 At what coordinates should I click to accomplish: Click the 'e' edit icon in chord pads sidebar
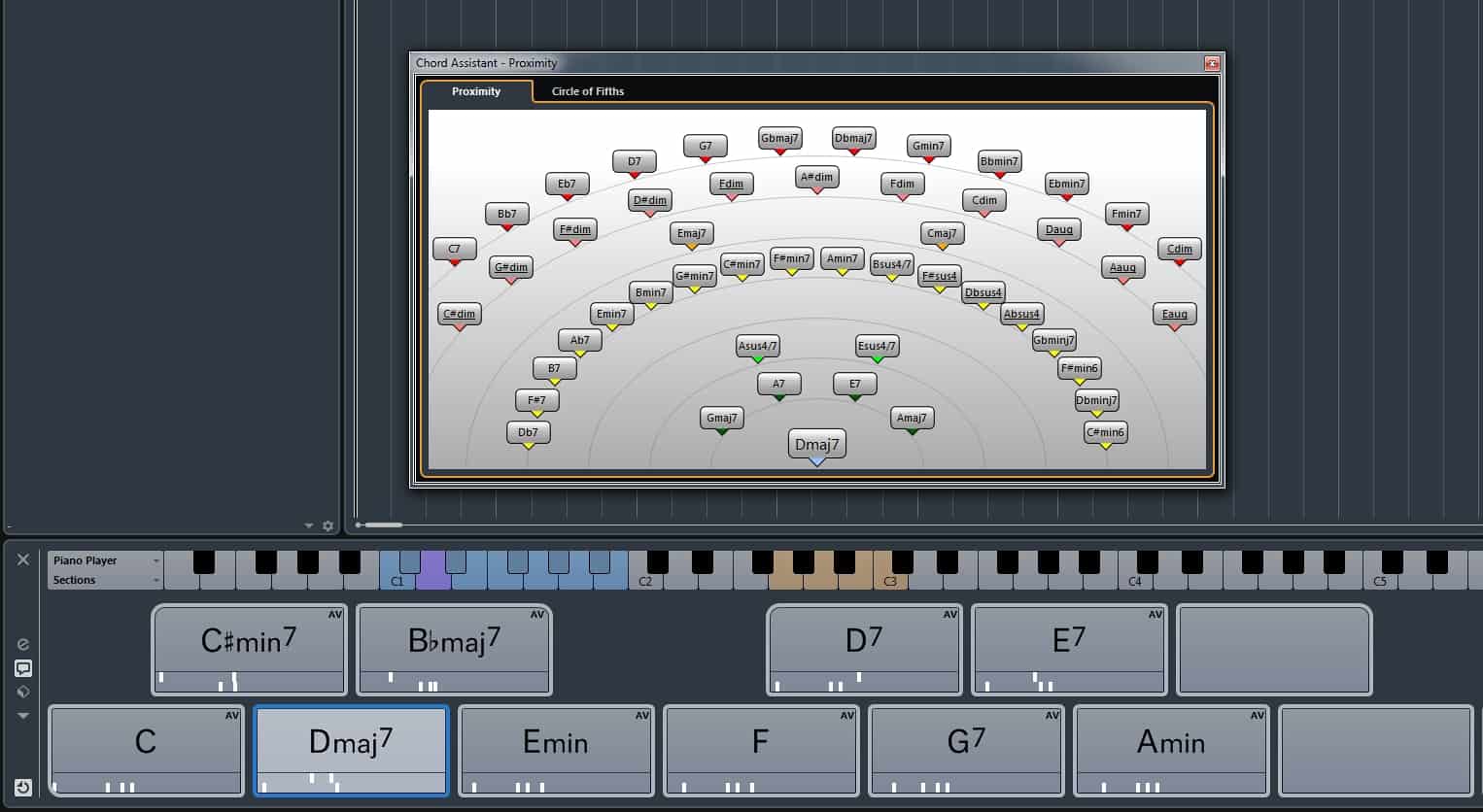pyautogui.click(x=23, y=644)
